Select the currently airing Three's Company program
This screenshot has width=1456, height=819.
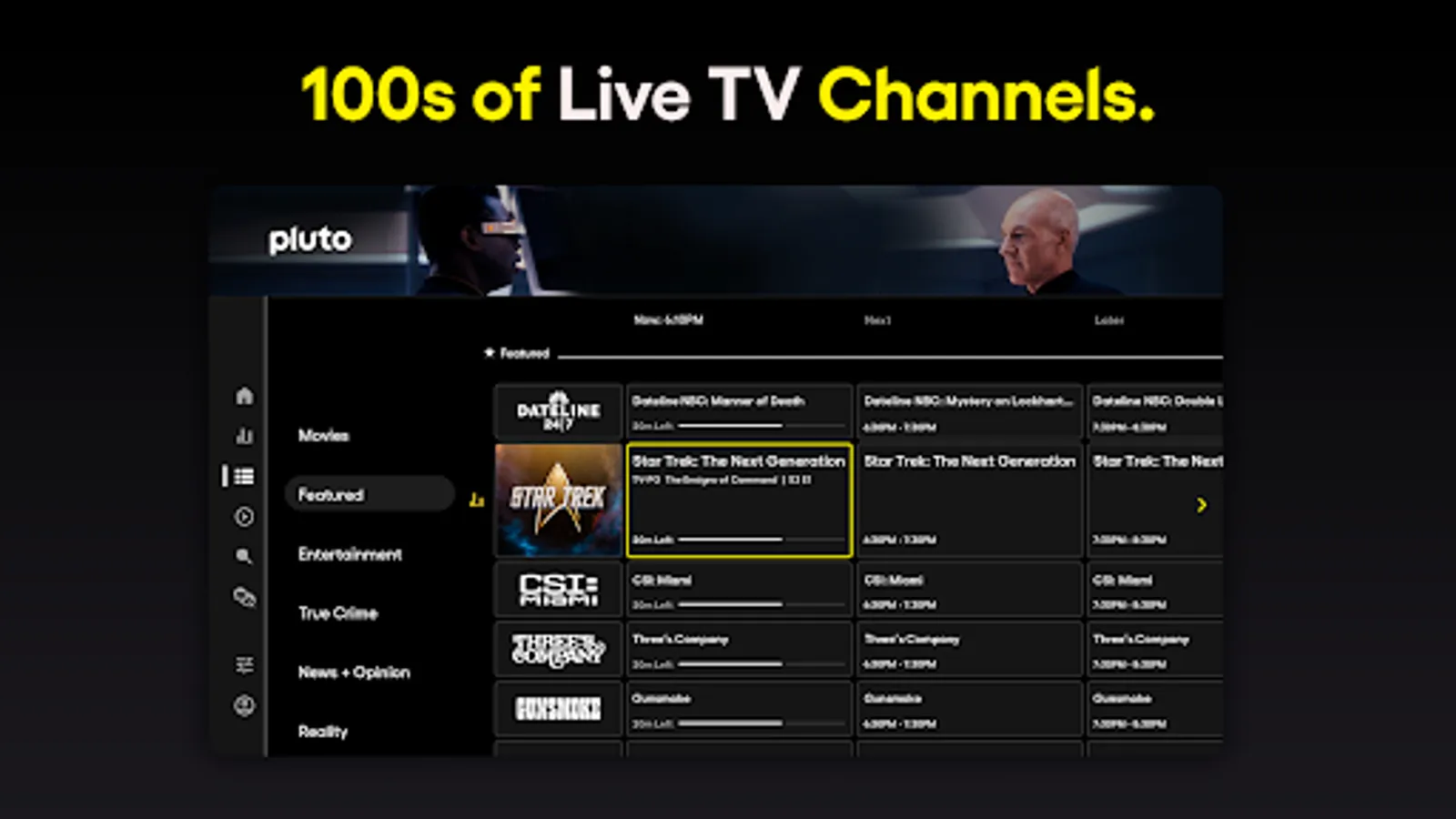point(739,649)
